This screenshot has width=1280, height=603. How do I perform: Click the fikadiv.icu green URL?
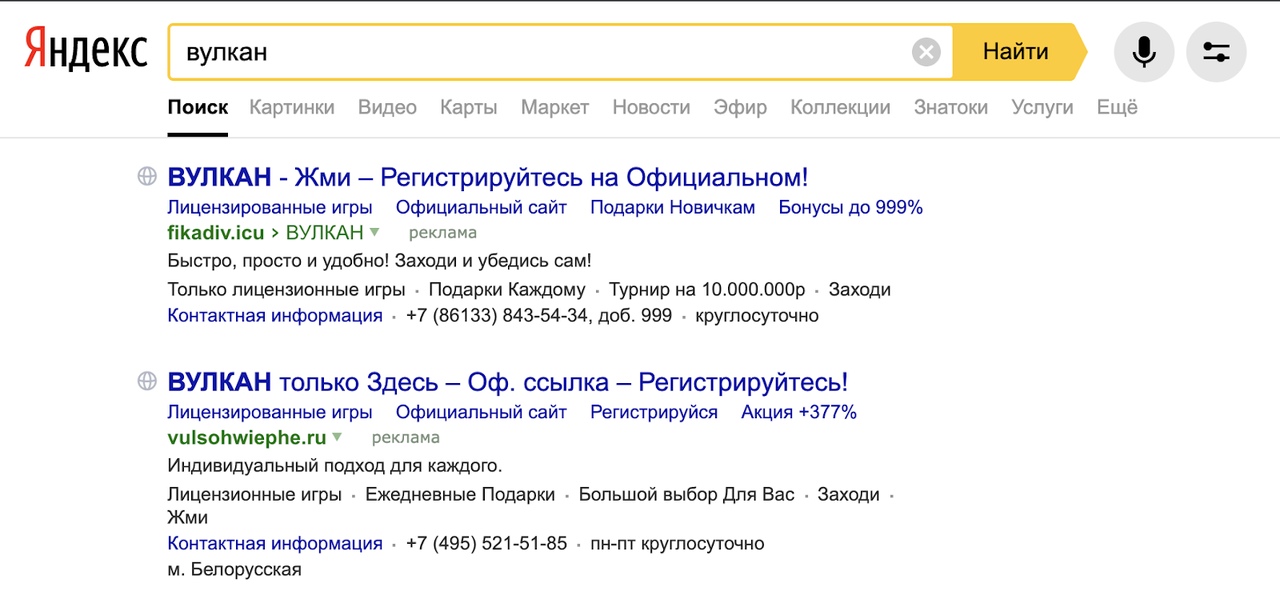coord(216,233)
